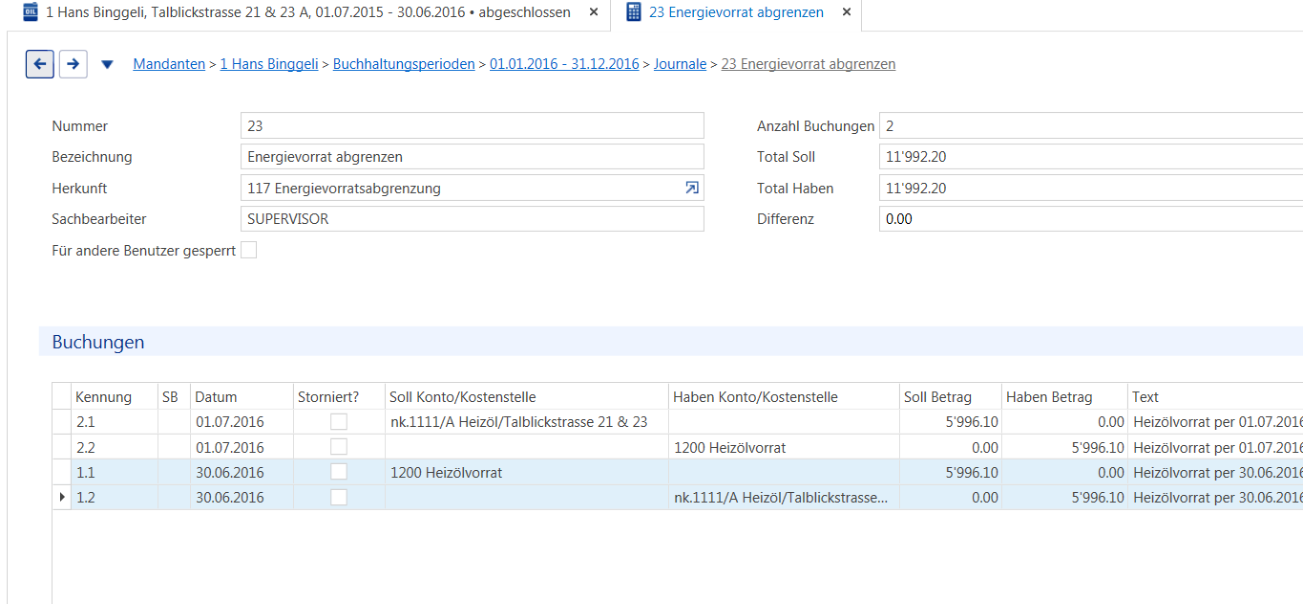Click the Total Soll field
The height and width of the screenshot is (604, 1303).
1091,157
